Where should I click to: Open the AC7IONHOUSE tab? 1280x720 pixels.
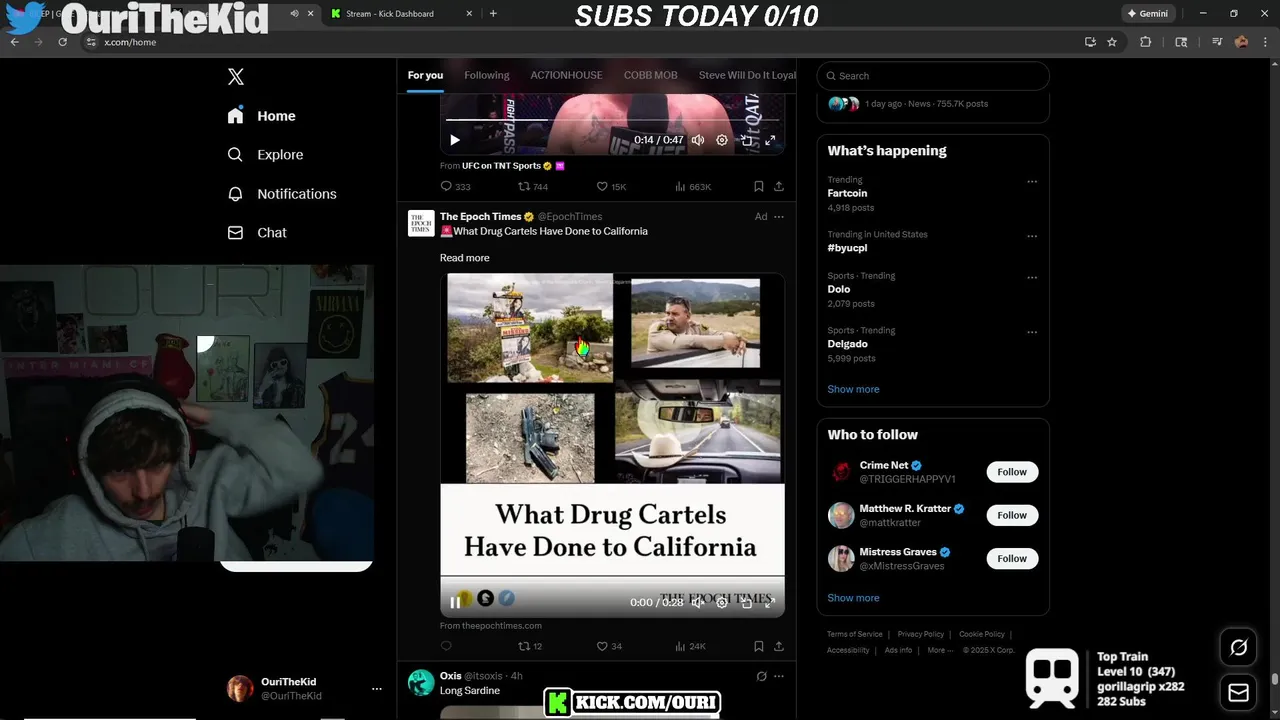coord(566,75)
